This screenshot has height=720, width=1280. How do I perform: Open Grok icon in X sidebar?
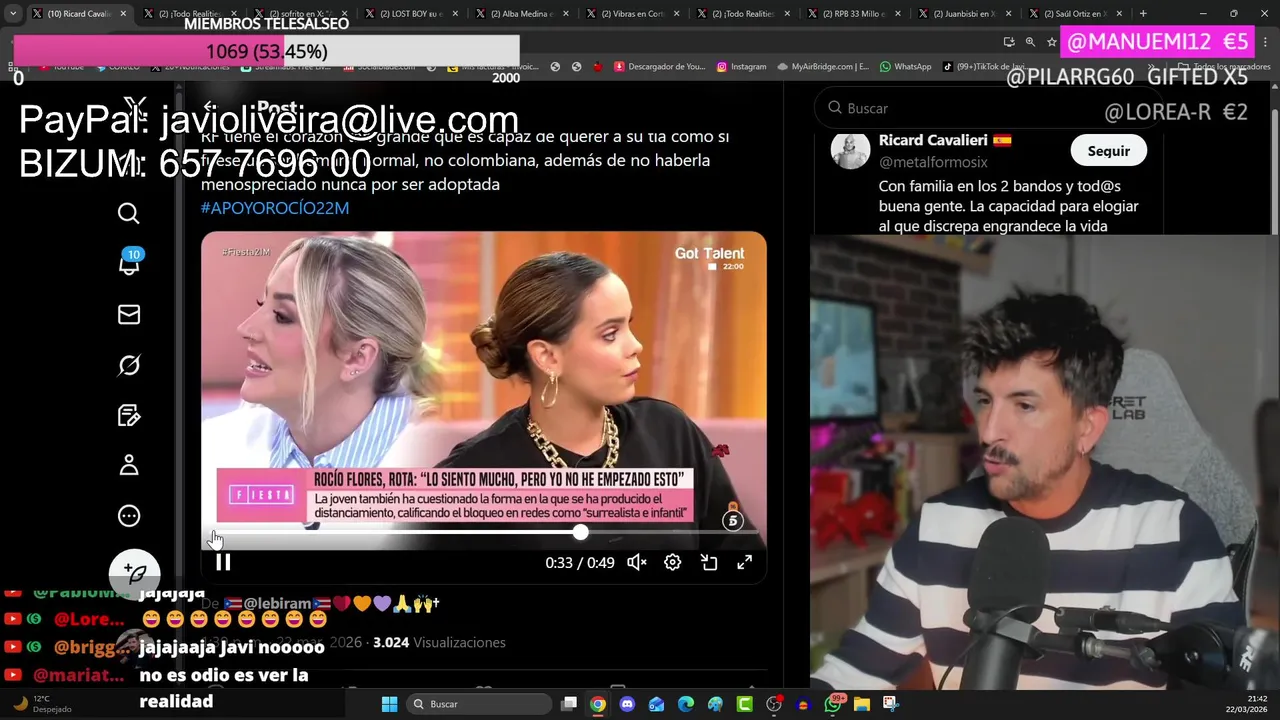click(x=129, y=365)
